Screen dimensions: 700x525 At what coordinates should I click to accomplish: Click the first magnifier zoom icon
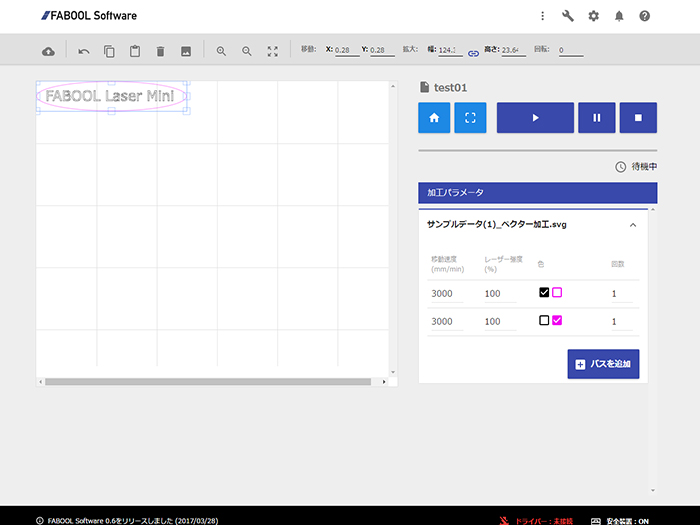click(221, 51)
